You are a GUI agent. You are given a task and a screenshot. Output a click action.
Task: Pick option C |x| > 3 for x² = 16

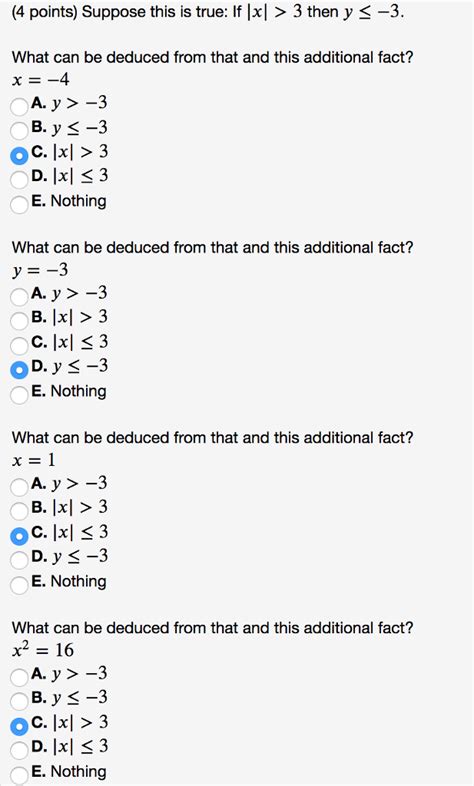19,726
